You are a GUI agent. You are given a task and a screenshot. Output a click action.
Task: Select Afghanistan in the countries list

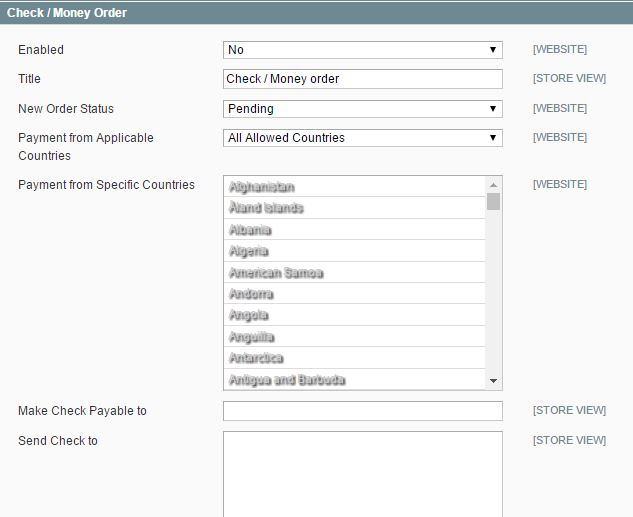(x=354, y=187)
